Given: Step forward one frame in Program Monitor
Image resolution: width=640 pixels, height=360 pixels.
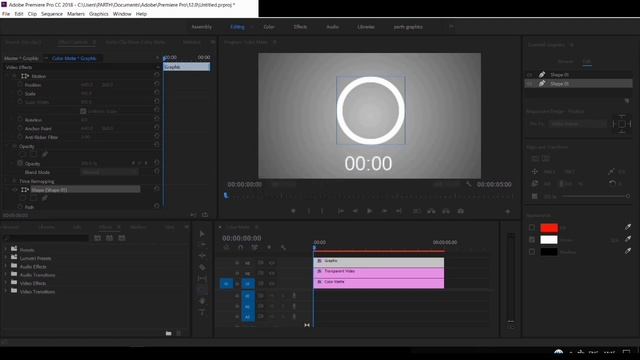Looking at the screenshot, I should 384,211.
